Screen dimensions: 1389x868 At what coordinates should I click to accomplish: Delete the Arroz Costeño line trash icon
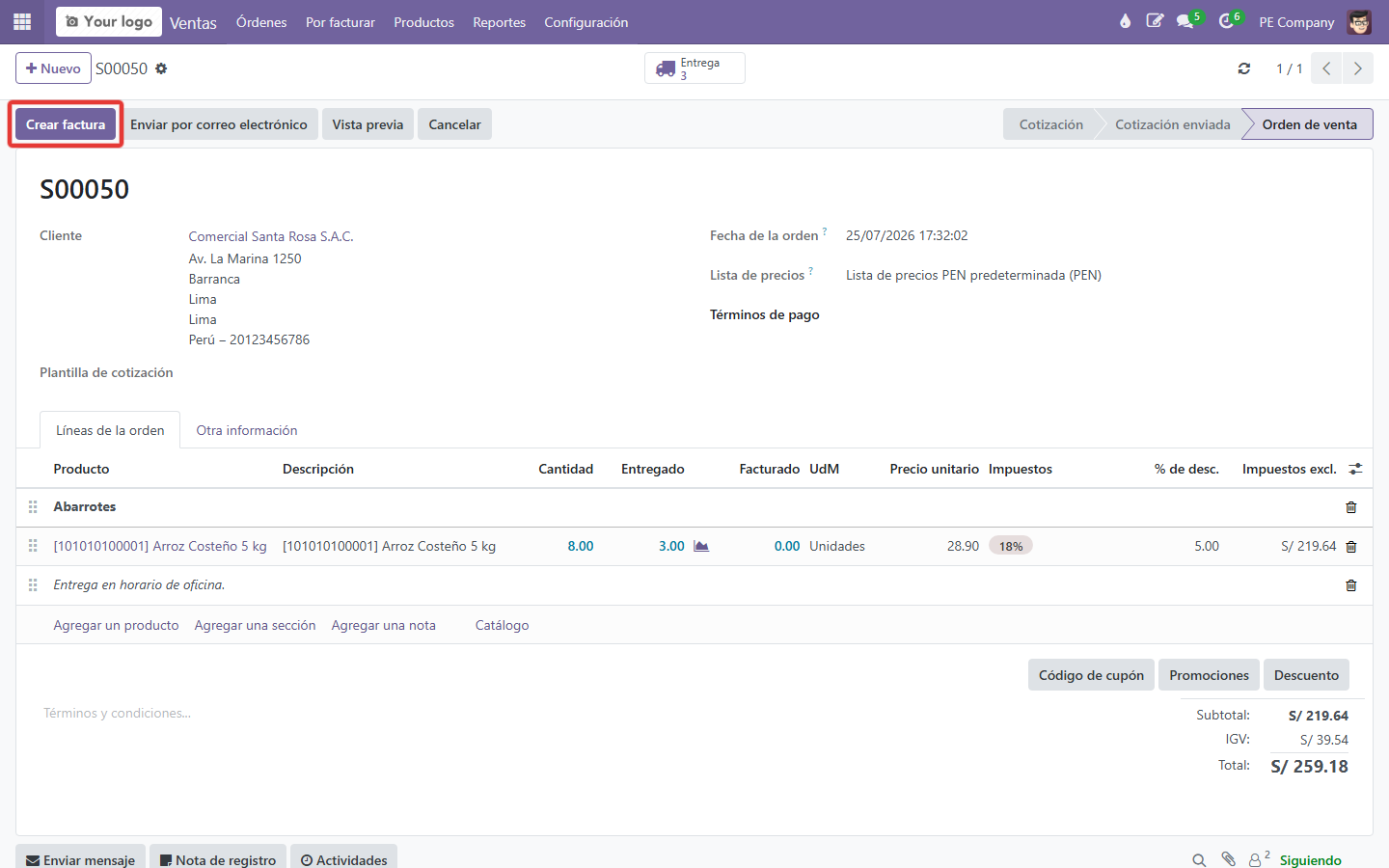(1350, 547)
